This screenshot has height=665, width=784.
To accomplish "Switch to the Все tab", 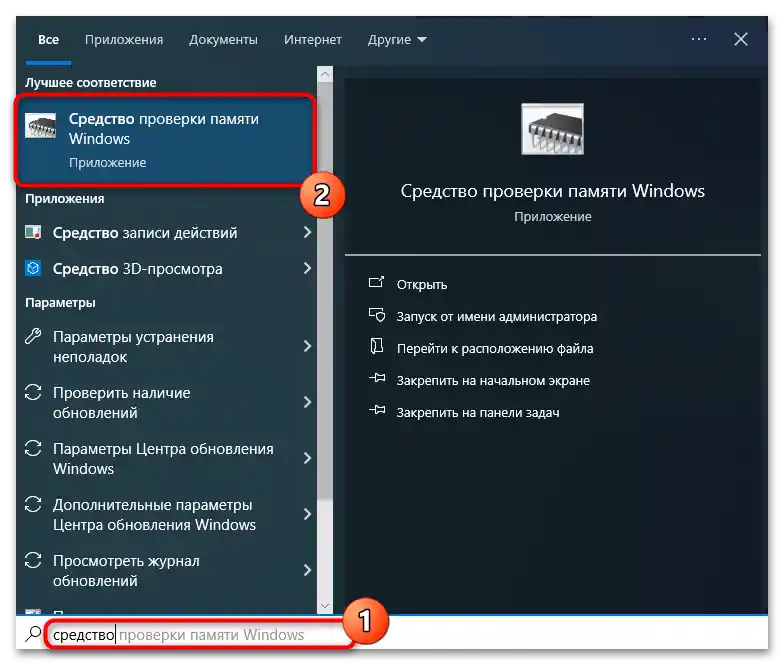I will (x=48, y=40).
